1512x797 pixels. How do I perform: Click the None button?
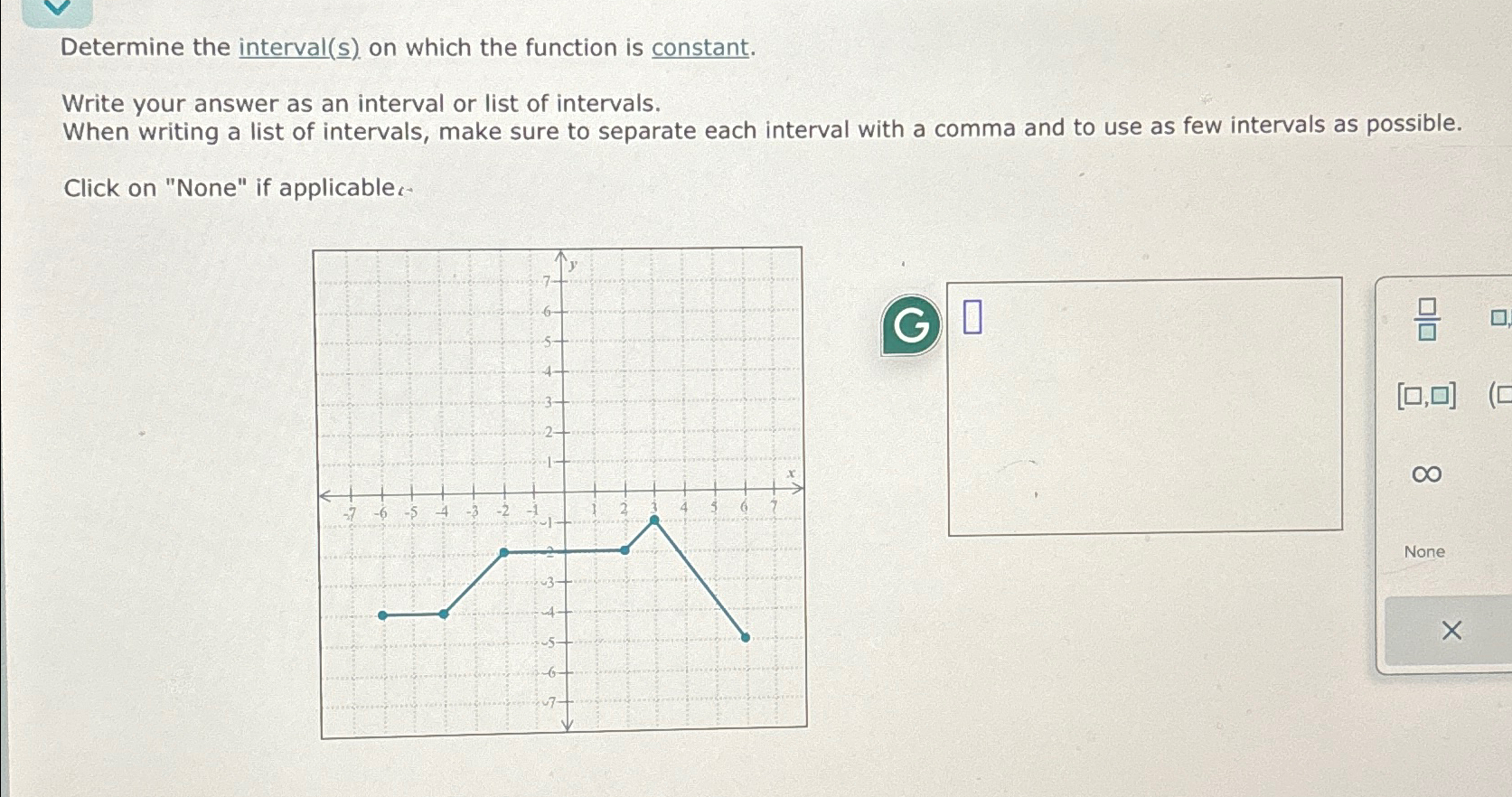pyautogui.click(x=1424, y=551)
